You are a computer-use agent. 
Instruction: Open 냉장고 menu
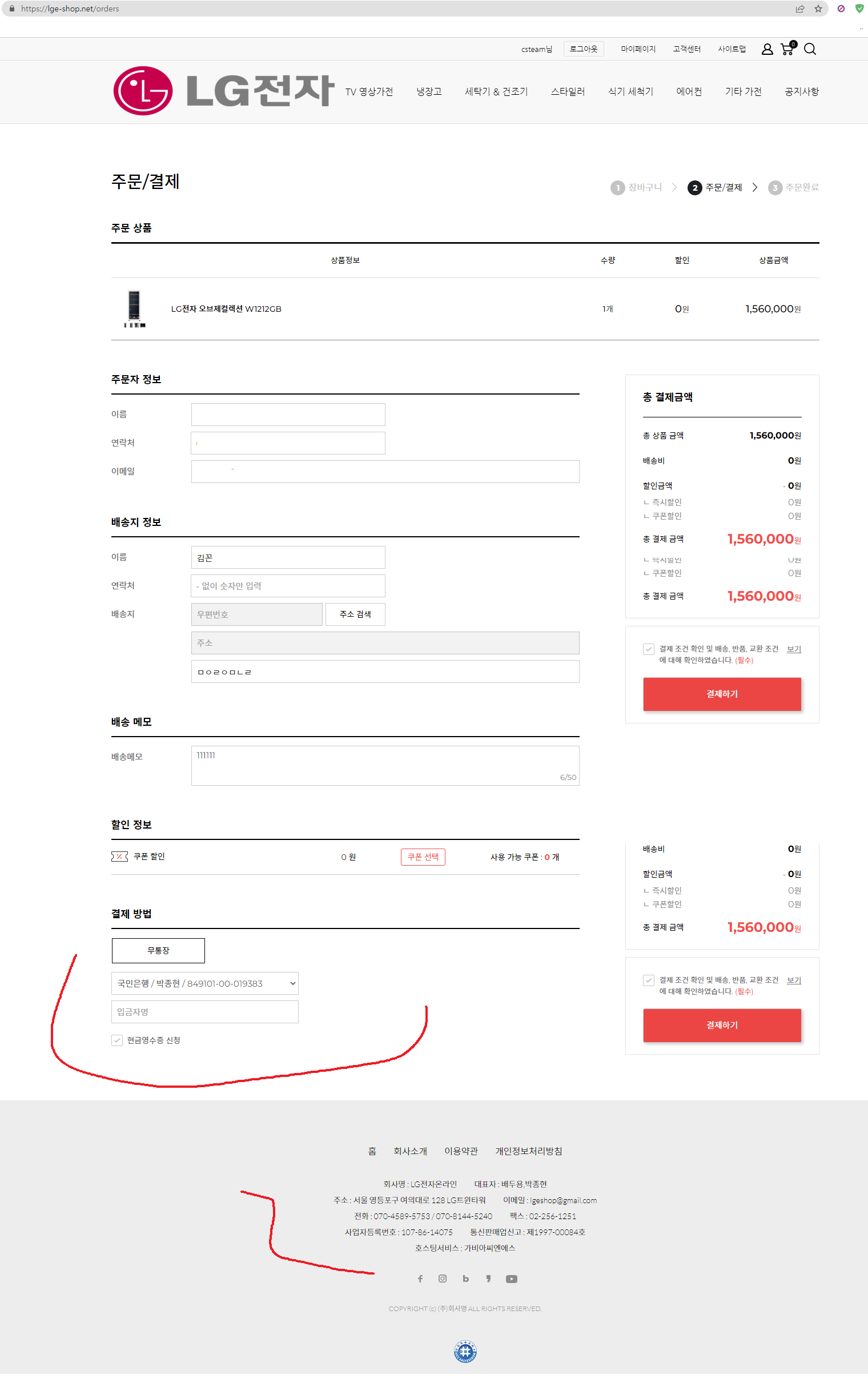coord(429,92)
